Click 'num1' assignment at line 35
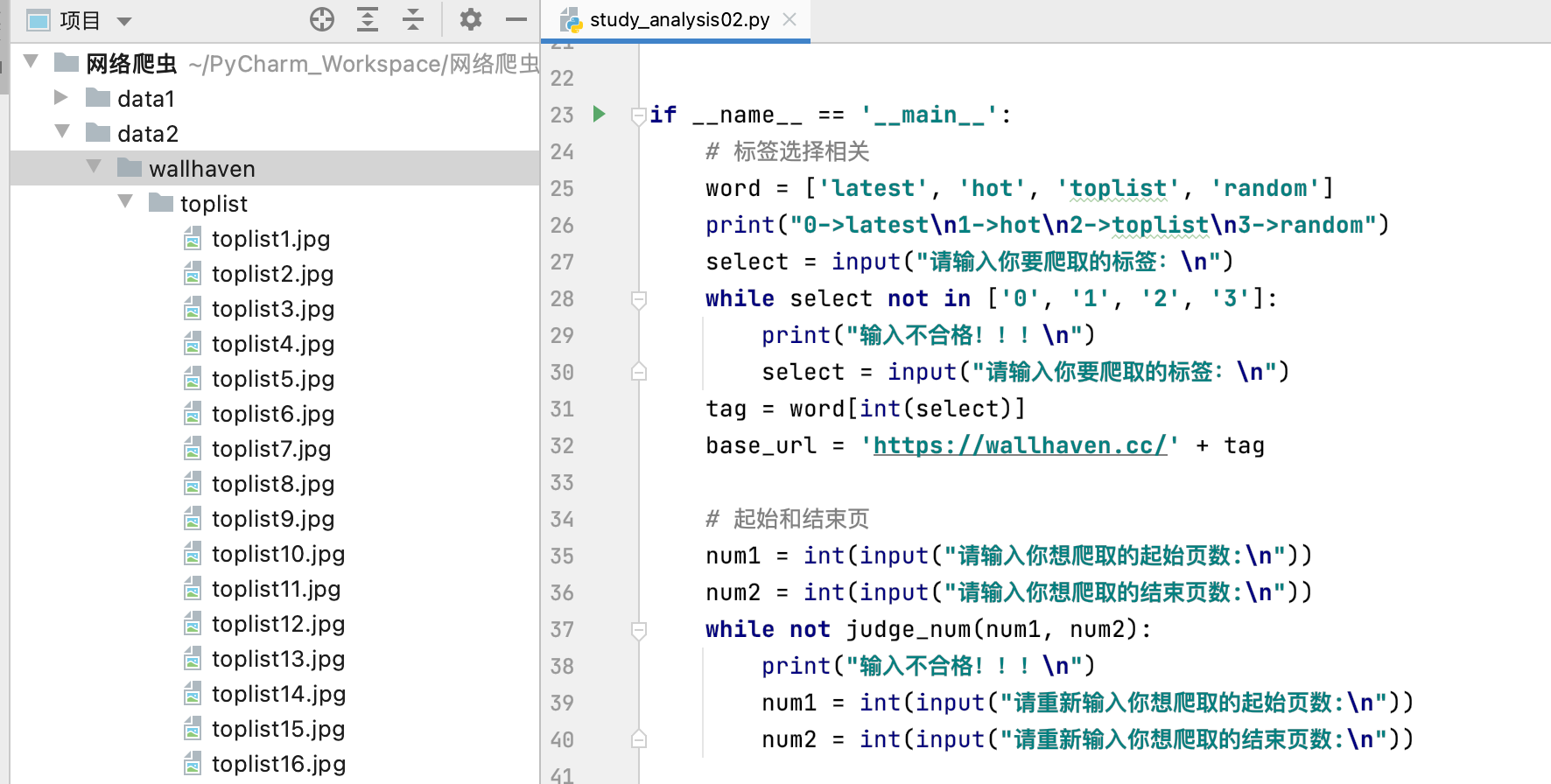 click(733, 556)
